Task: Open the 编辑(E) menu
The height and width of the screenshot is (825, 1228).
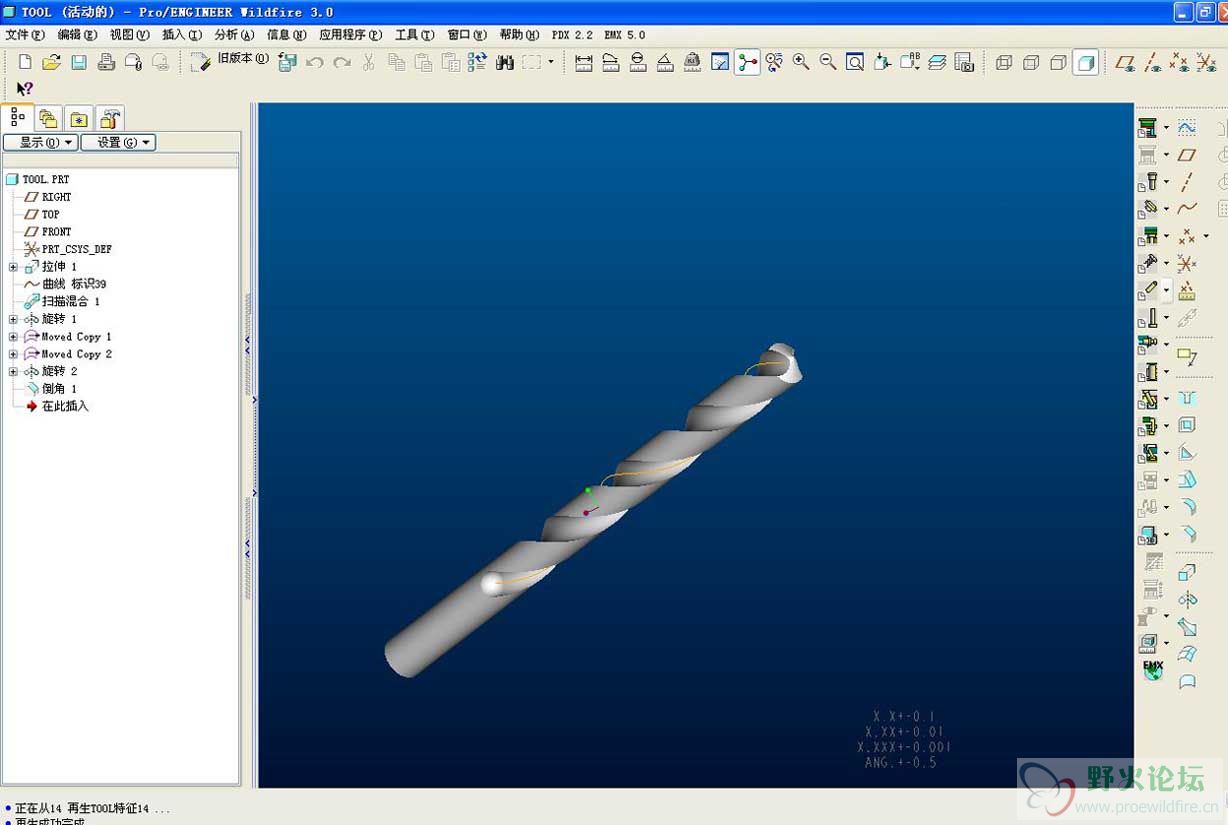Action: click(77, 35)
